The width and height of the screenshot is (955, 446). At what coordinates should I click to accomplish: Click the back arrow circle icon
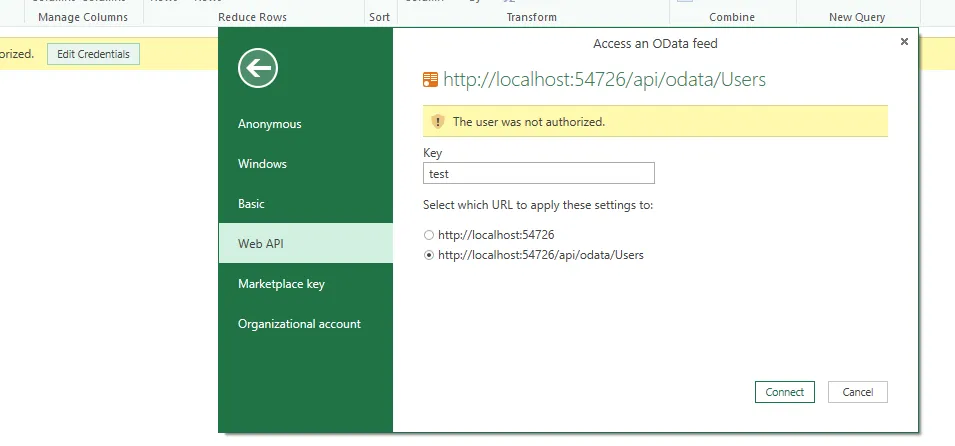click(x=258, y=68)
